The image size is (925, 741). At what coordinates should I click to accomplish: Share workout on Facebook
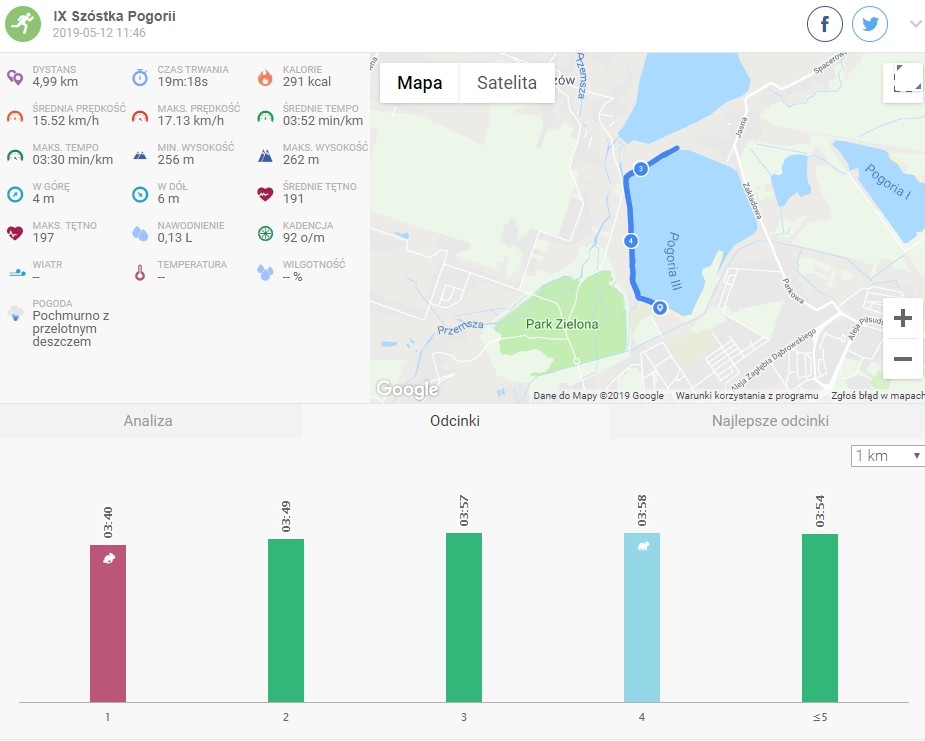tap(825, 24)
